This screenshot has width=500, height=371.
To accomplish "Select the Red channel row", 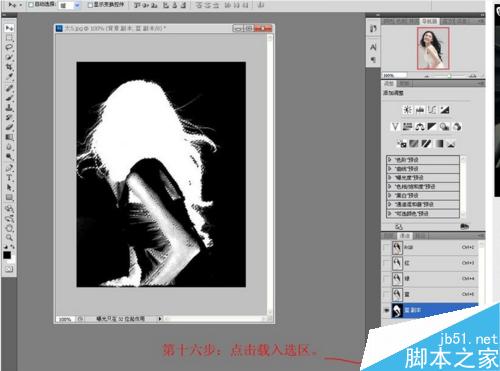I will point(432,263).
